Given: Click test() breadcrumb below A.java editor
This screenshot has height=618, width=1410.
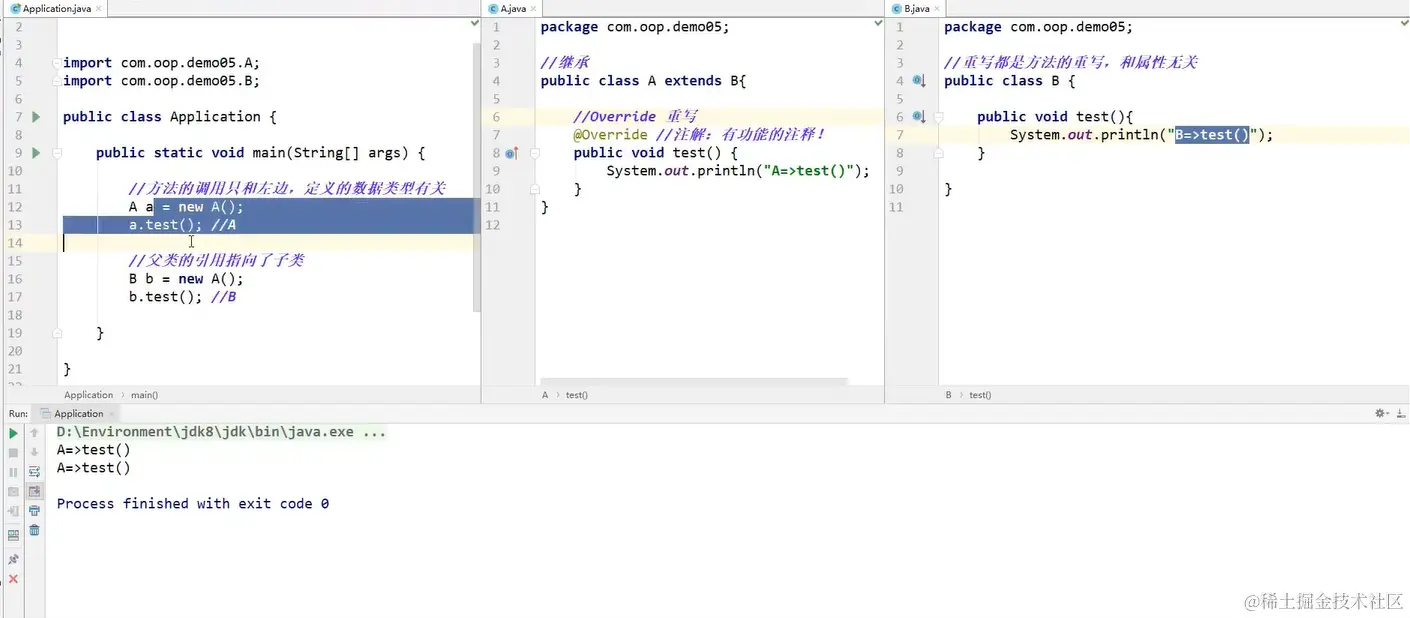Looking at the screenshot, I should (577, 395).
